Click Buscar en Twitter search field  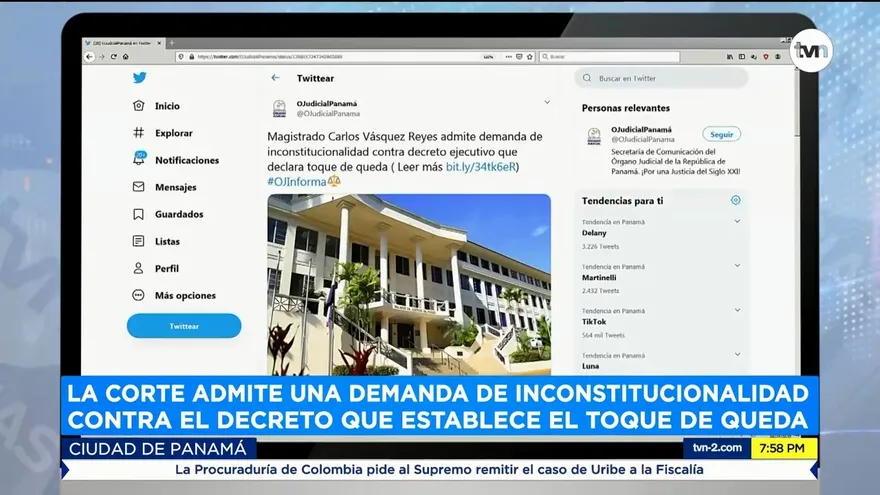[661, 78]
